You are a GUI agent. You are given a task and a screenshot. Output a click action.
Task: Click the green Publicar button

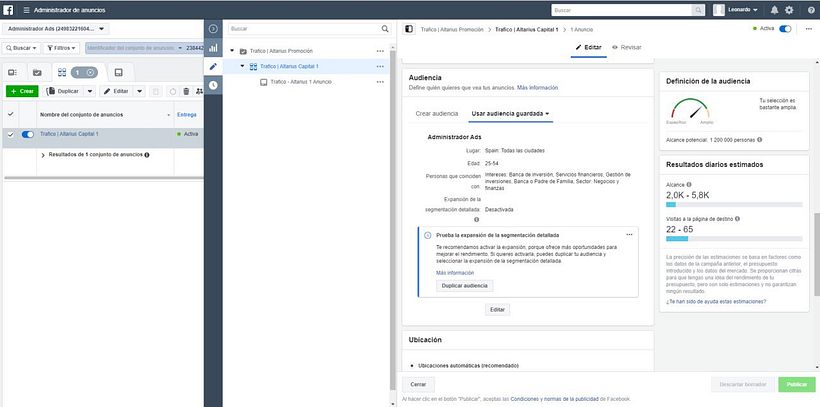[x=796, y=385]
